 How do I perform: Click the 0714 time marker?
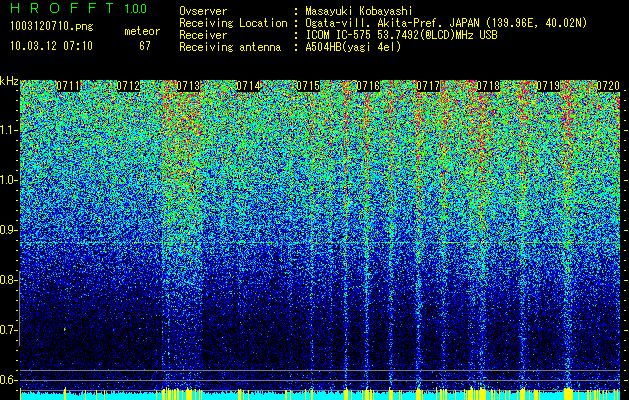248,86
